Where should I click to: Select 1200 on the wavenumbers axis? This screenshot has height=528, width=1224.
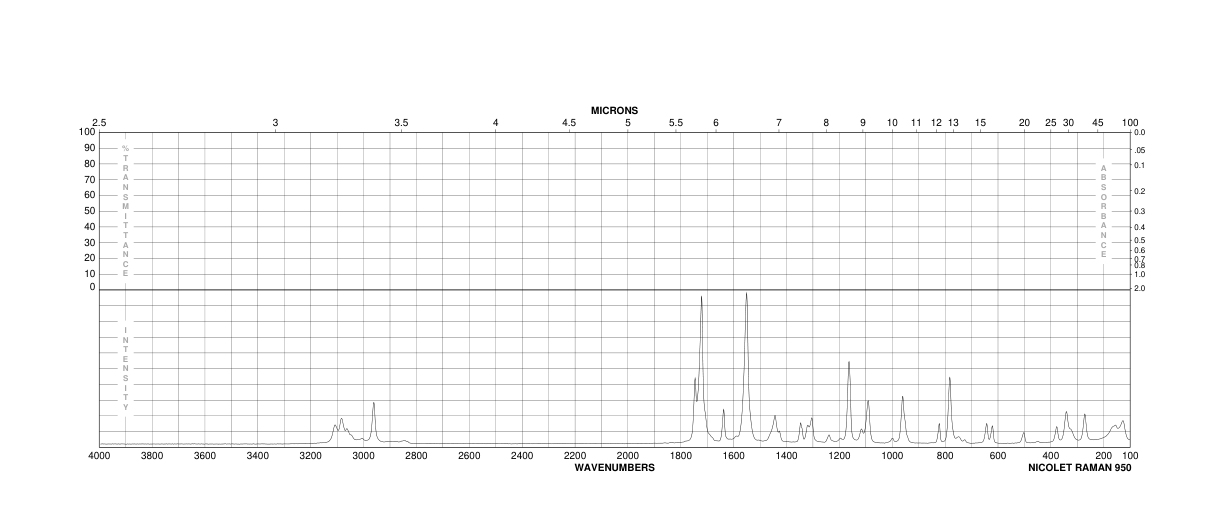pos(839,456)
